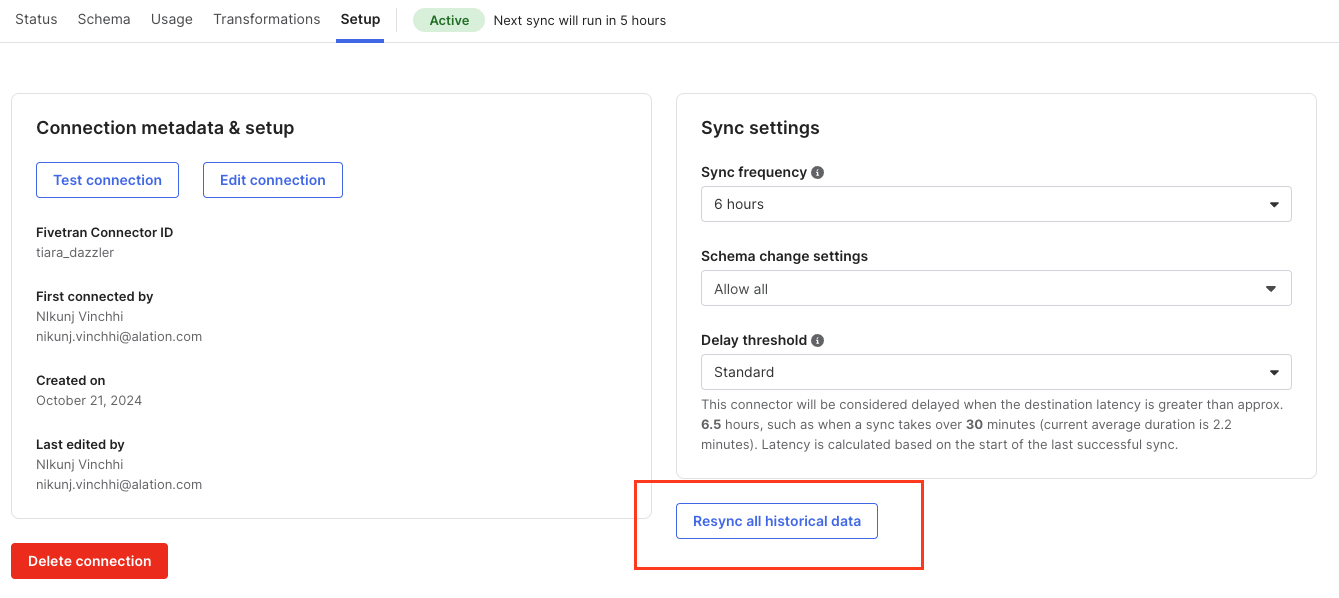Go to the Usage tab
1339x598 pixels.
(x=172, y=20)
